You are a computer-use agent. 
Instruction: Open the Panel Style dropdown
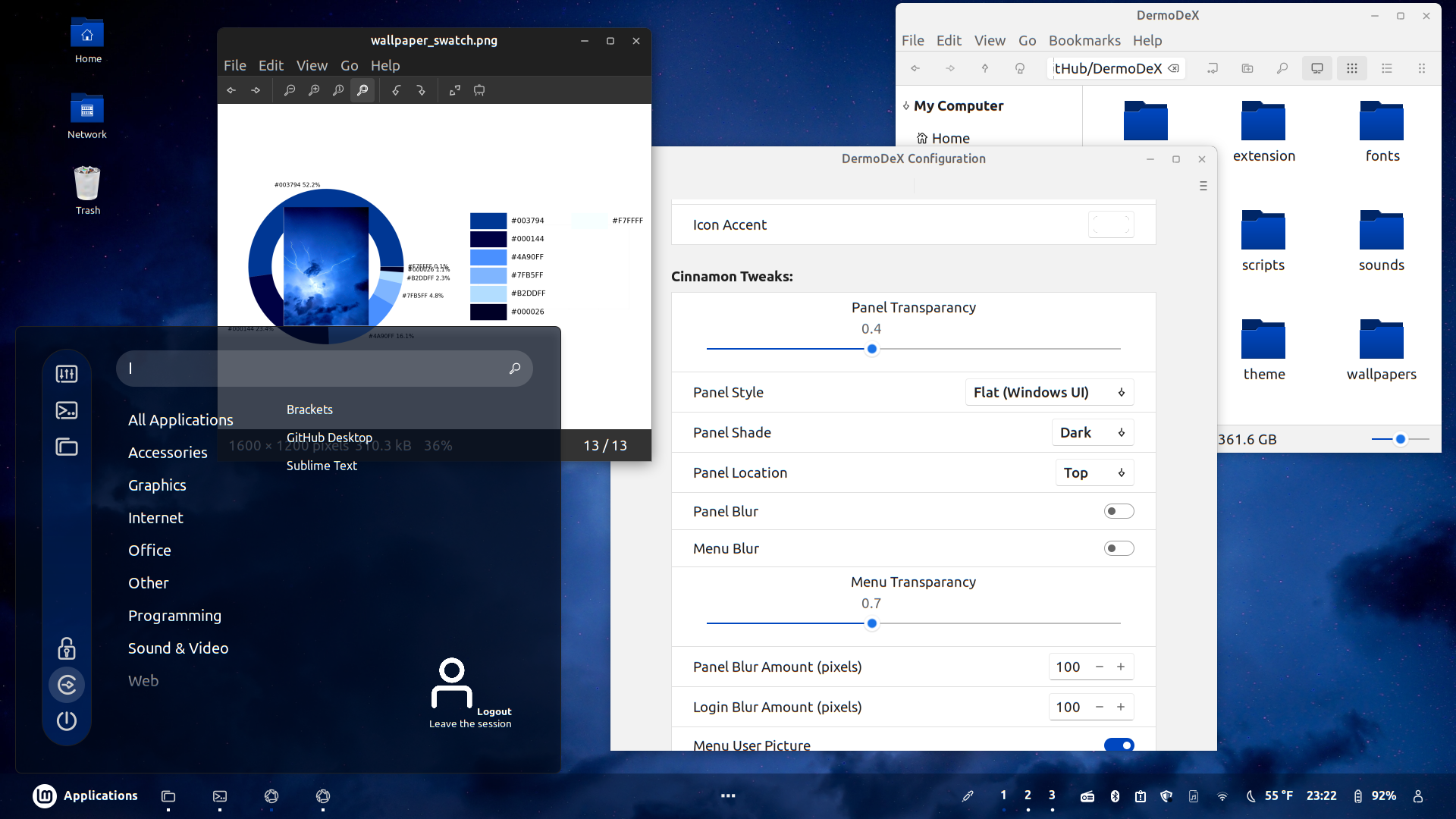1049,392
